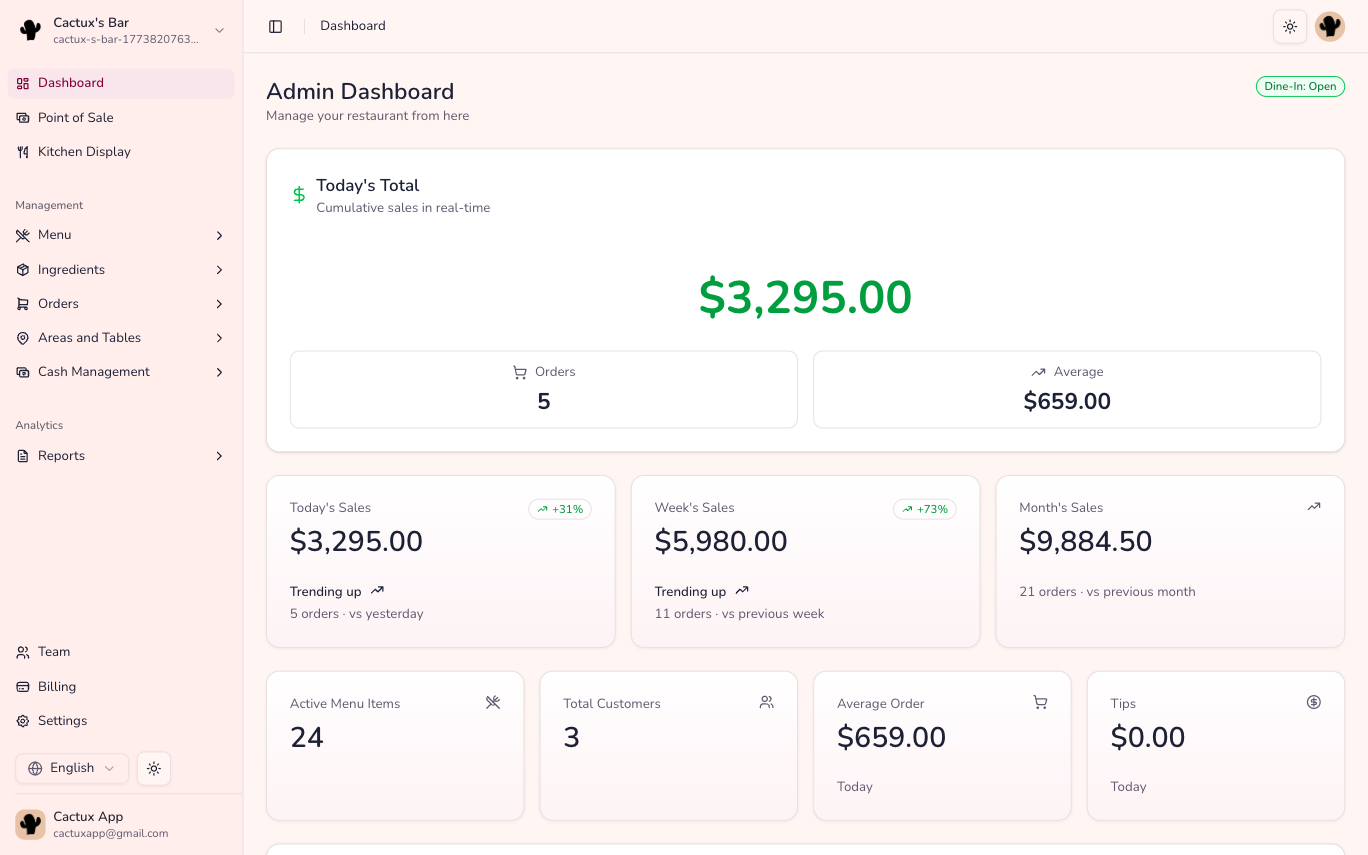
Task: Click the Team people icon
Action: click(23, 652)
